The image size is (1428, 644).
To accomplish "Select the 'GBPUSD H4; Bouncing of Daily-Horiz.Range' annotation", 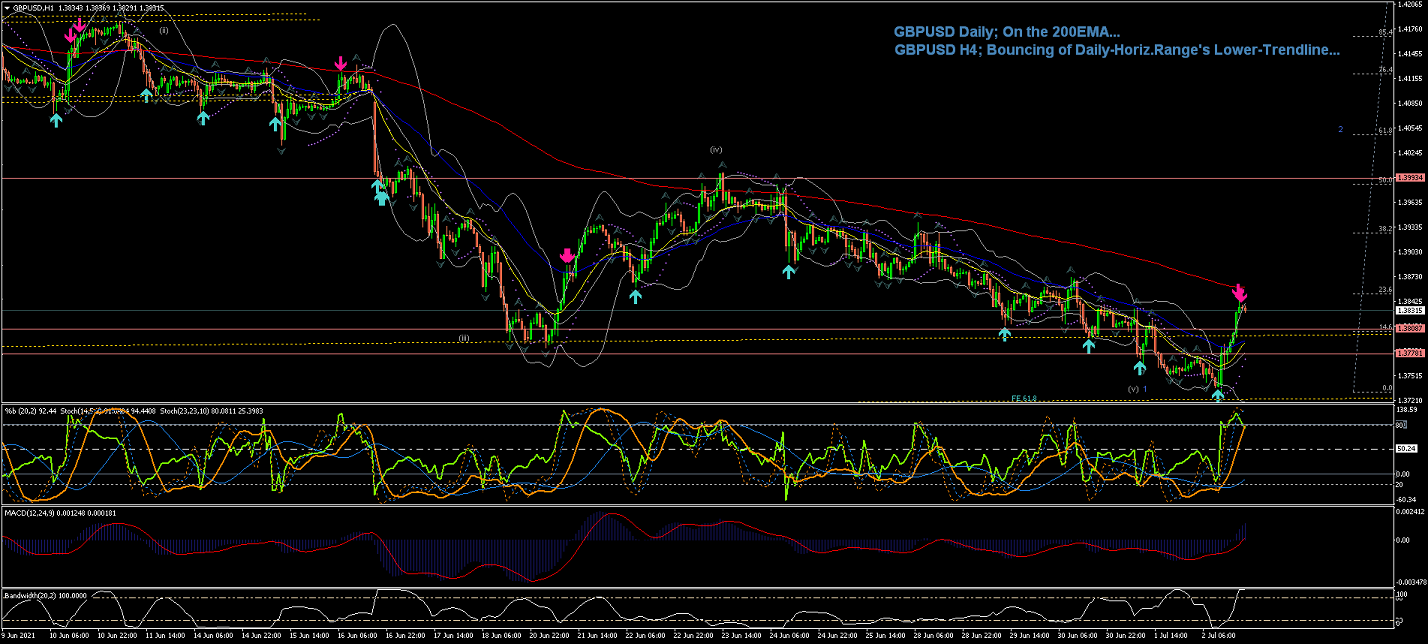I will (1117, 48).
